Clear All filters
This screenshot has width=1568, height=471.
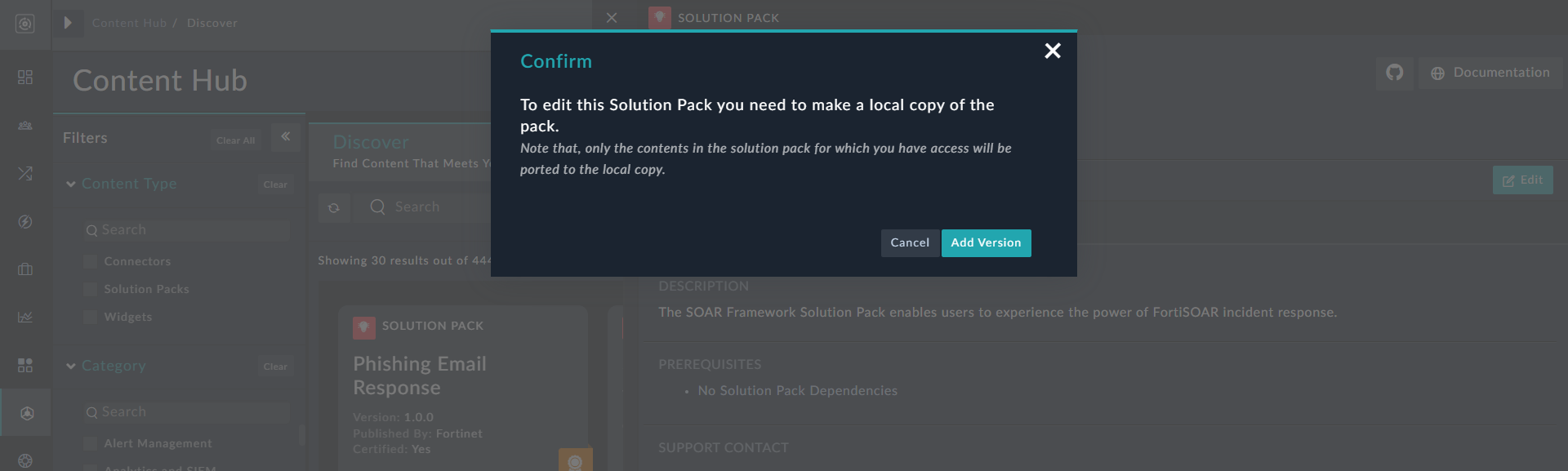coord(235,140)
